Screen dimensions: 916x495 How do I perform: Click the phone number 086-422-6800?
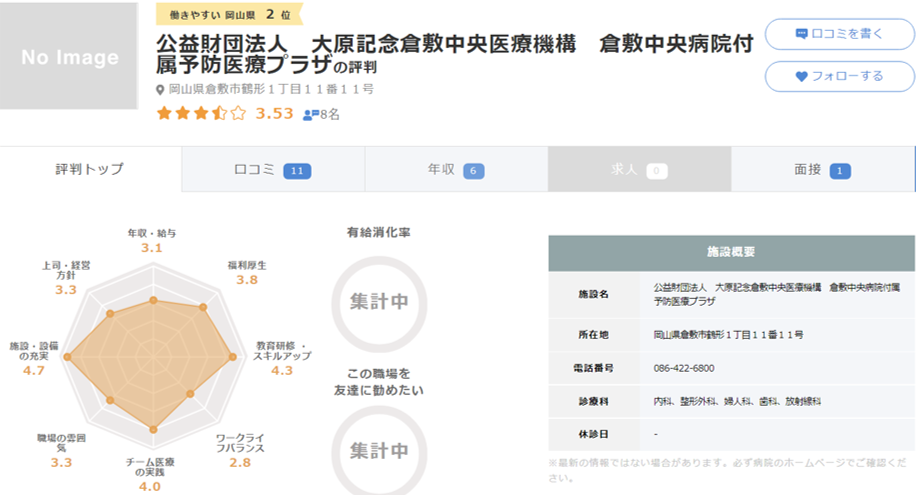(x=683, y=368)
